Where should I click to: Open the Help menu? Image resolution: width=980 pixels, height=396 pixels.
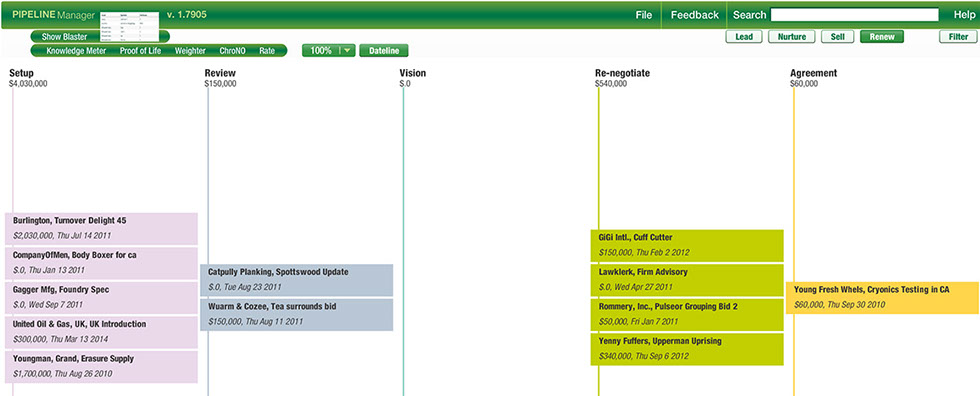coord(964,15)
